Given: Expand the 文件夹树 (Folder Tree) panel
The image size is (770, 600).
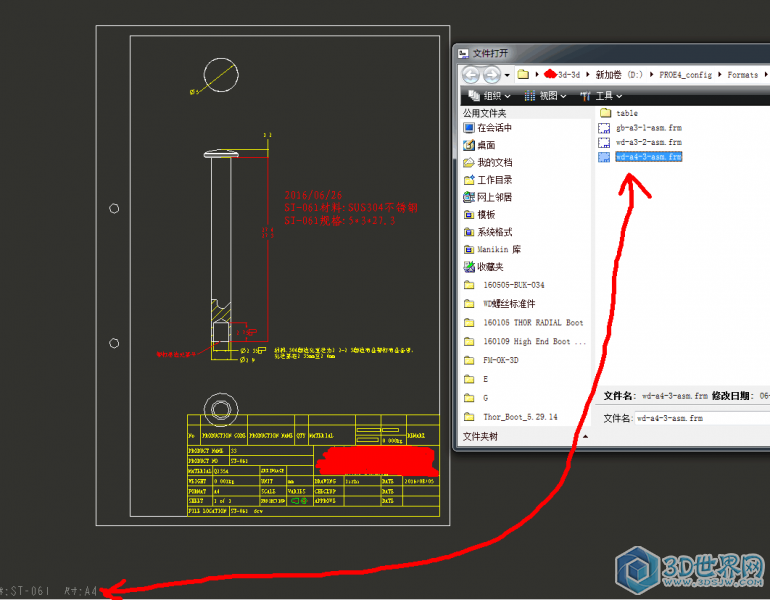Looking at the screenshot, I should pyautogui.click(x=524, y=436).
